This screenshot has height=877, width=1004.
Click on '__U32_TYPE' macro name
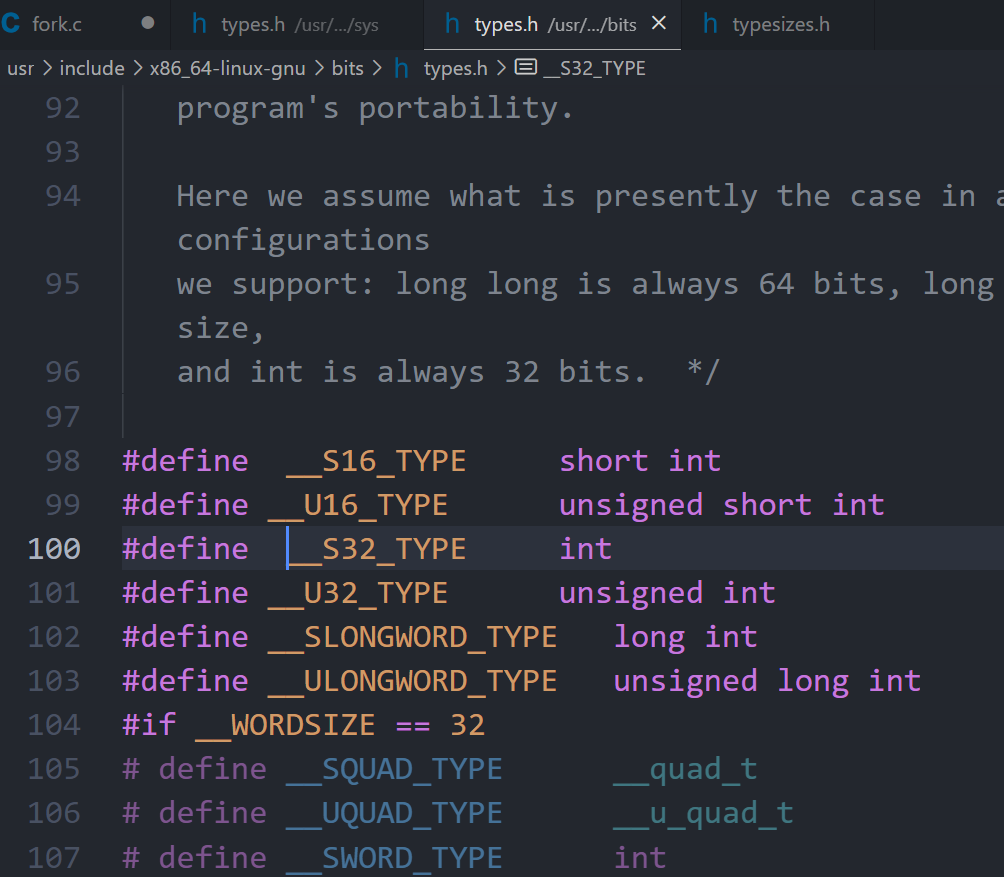[358, 593]
